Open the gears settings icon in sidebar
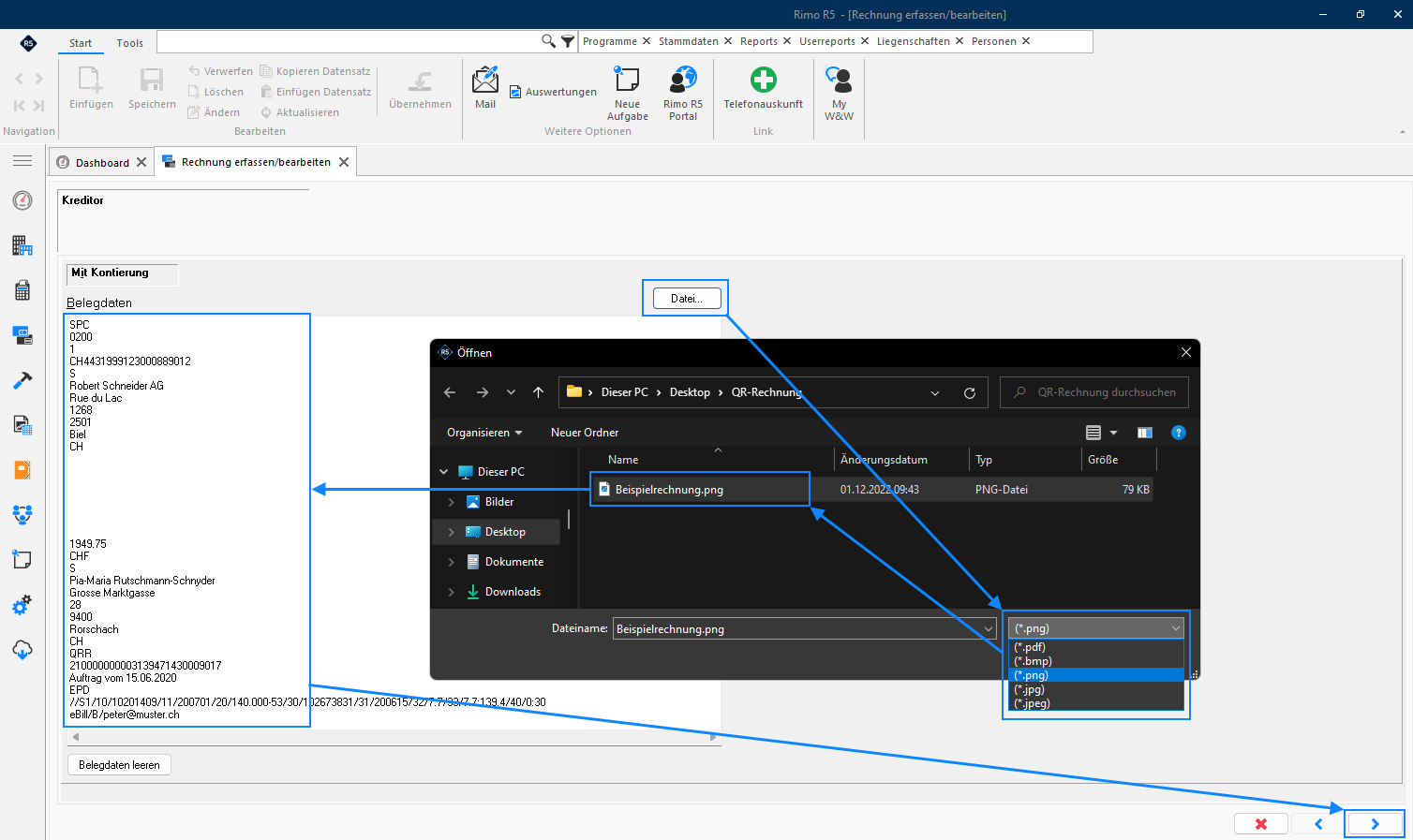This screenshot has width=1413, height=840. [22, 605]
